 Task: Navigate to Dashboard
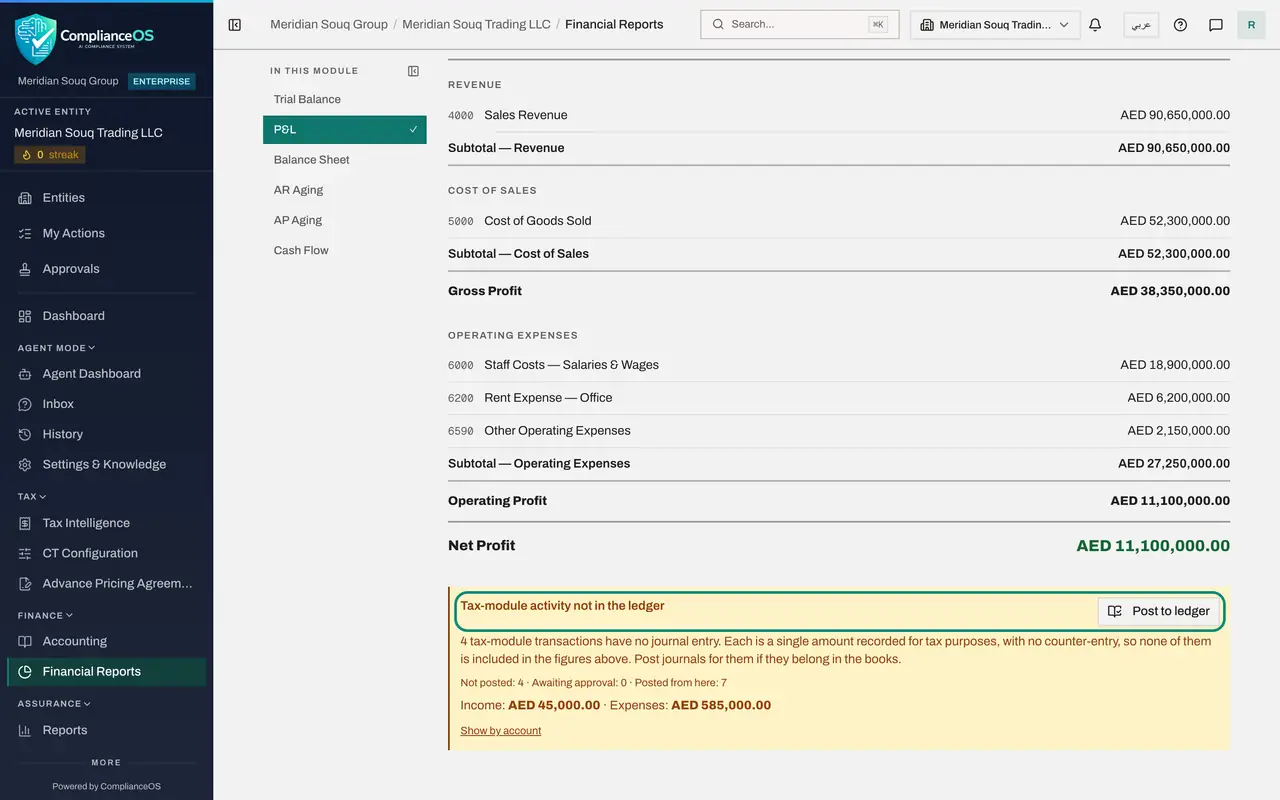click(x=106, y=316)
